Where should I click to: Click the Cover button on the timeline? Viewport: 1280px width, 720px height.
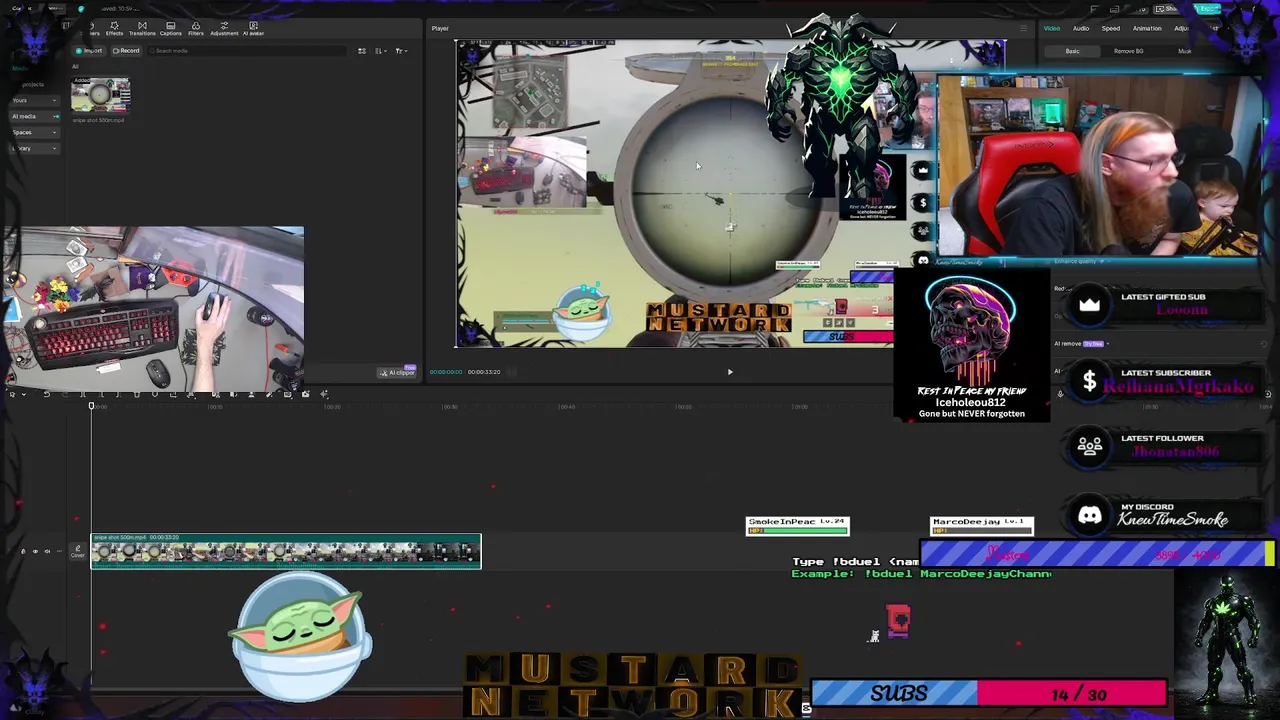[x=78, y=551]
